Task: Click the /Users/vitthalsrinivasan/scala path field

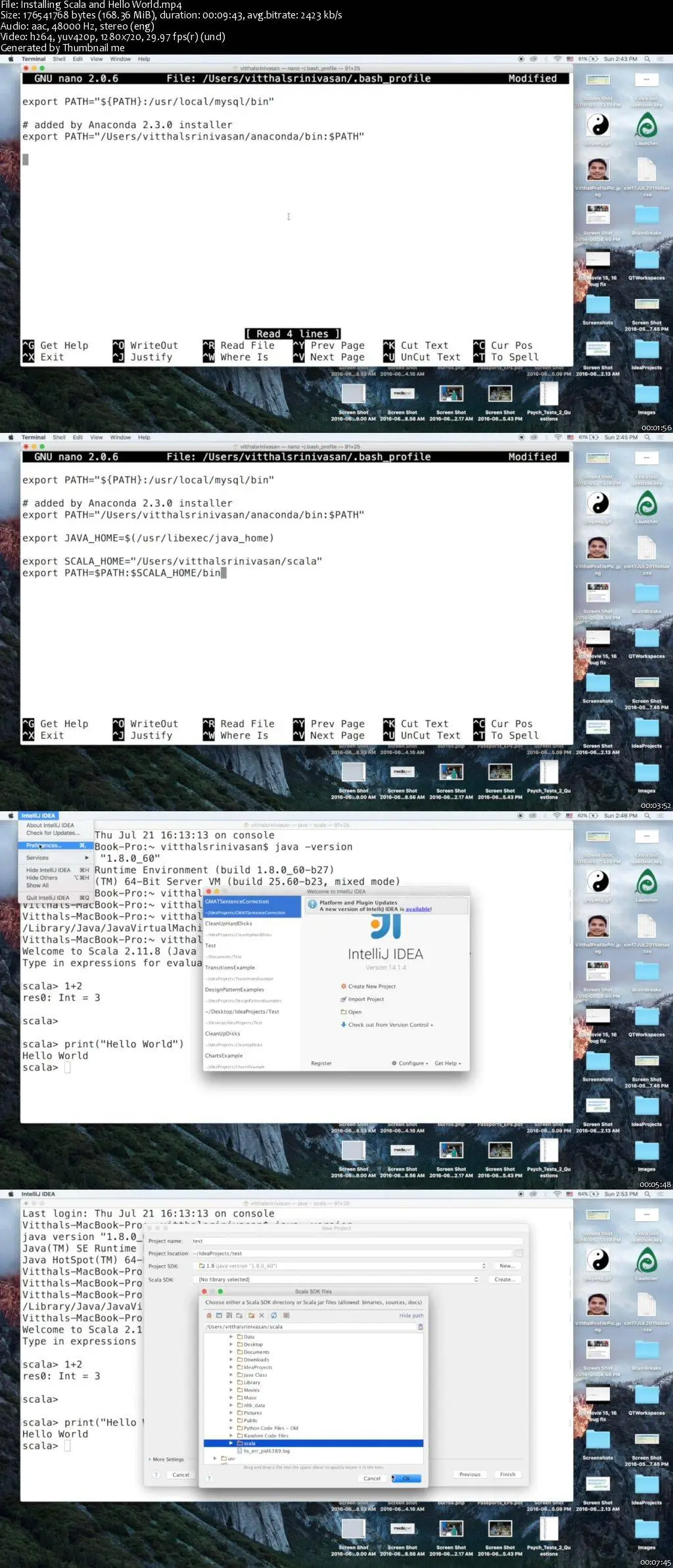Action: coord(310,1327)
